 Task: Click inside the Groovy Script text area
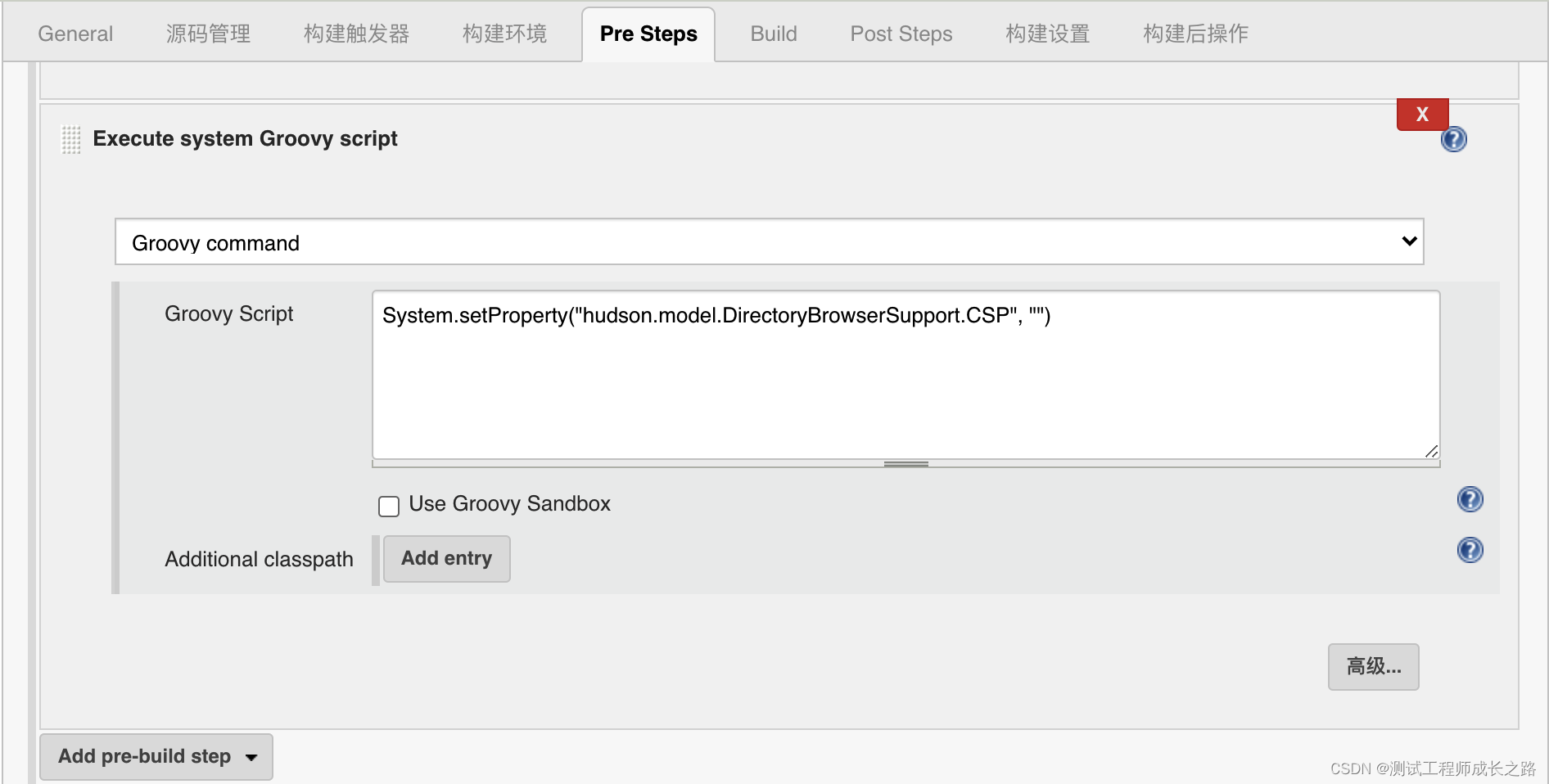[905, 375]
